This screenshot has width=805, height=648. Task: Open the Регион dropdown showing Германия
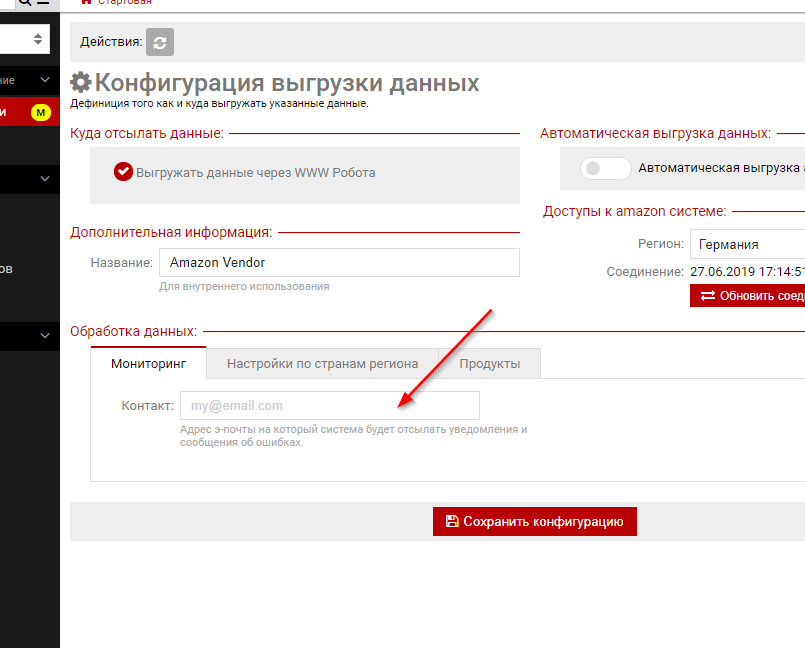pos(747,244)
